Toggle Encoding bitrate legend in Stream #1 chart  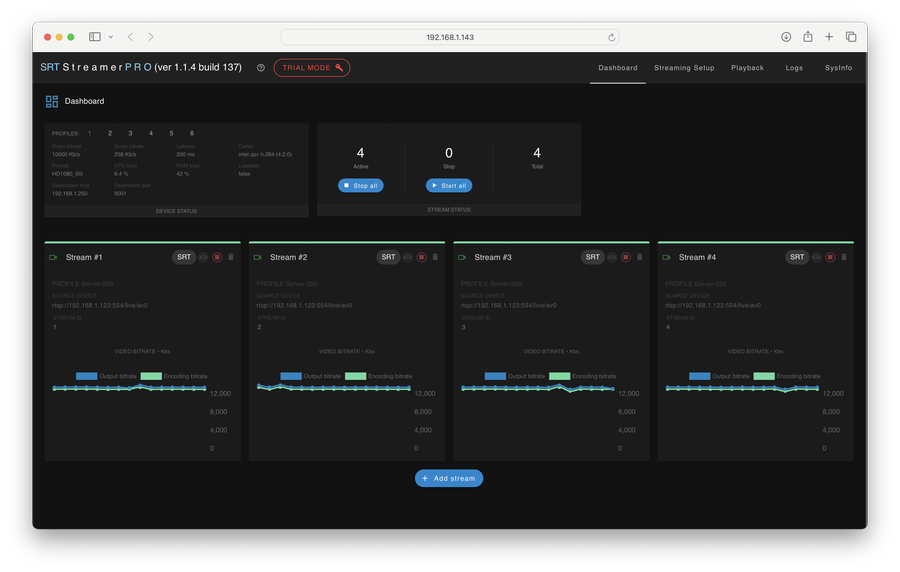coord(174,376)
